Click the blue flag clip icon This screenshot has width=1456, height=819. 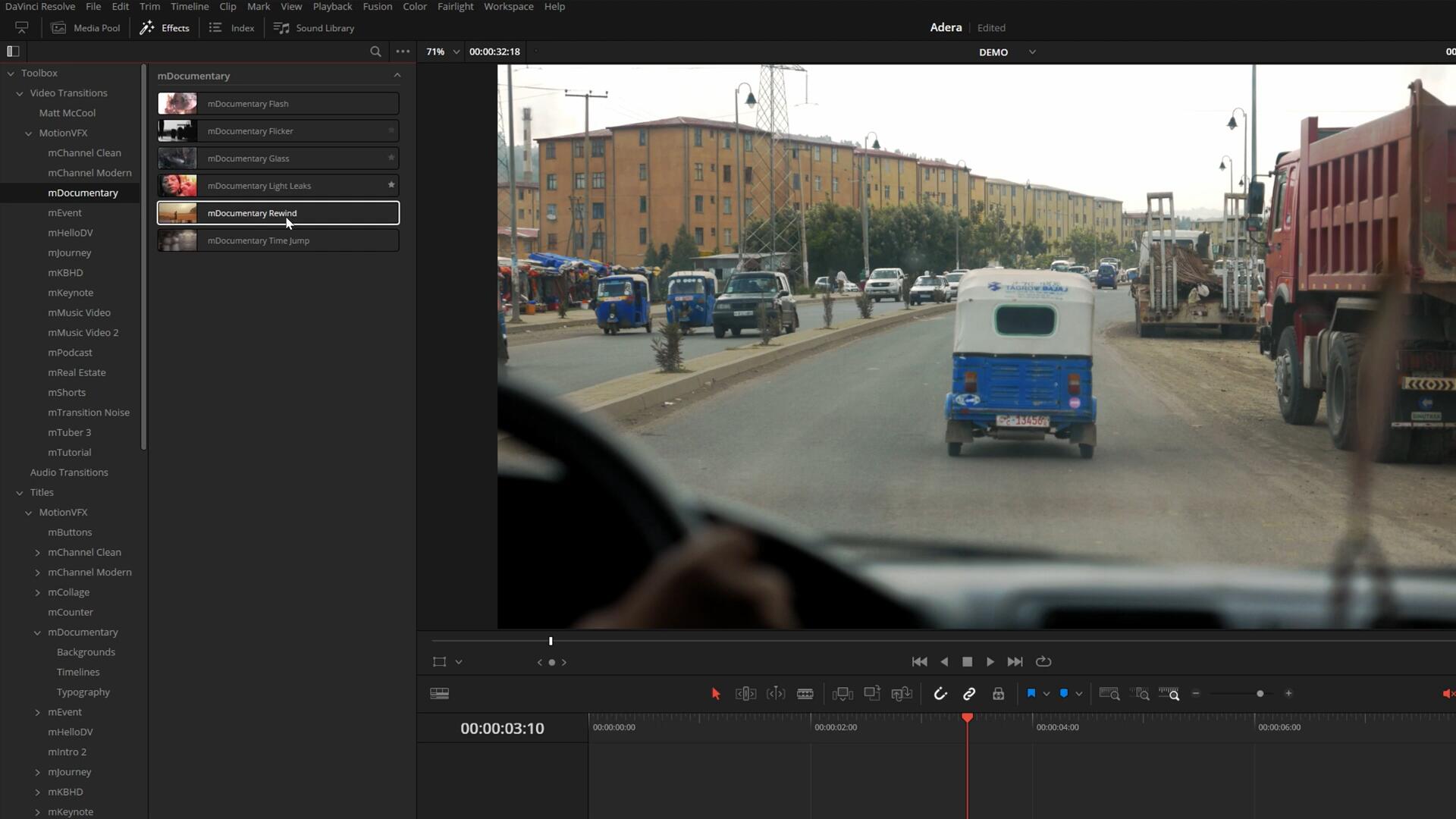pyautogui.click(x=1031, y=694)
